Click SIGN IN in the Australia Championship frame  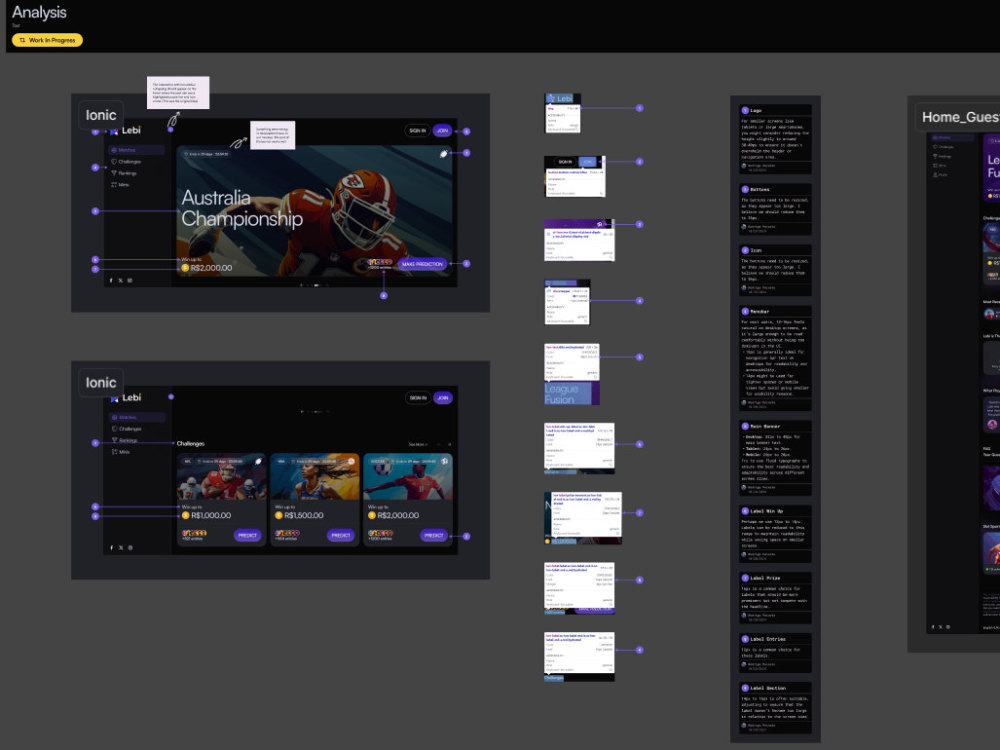click(x=417, y=131)
